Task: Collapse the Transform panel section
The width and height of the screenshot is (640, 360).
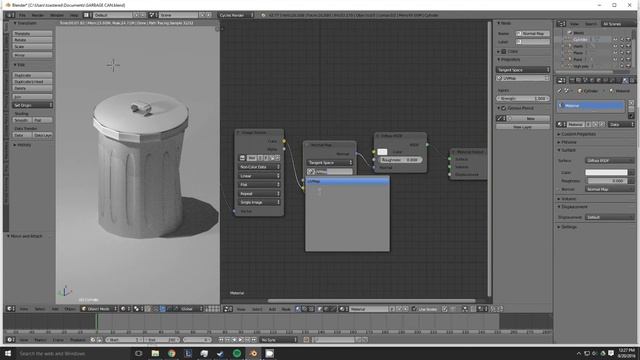Action: [26, 23]
